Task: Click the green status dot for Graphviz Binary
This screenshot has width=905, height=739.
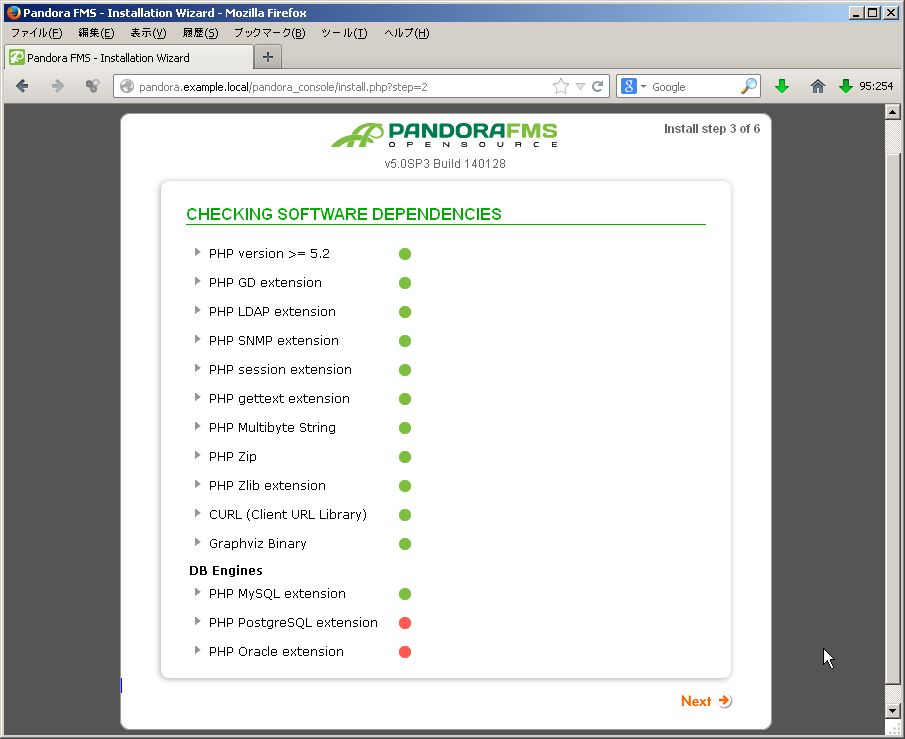Action: (x=405, y=544)
